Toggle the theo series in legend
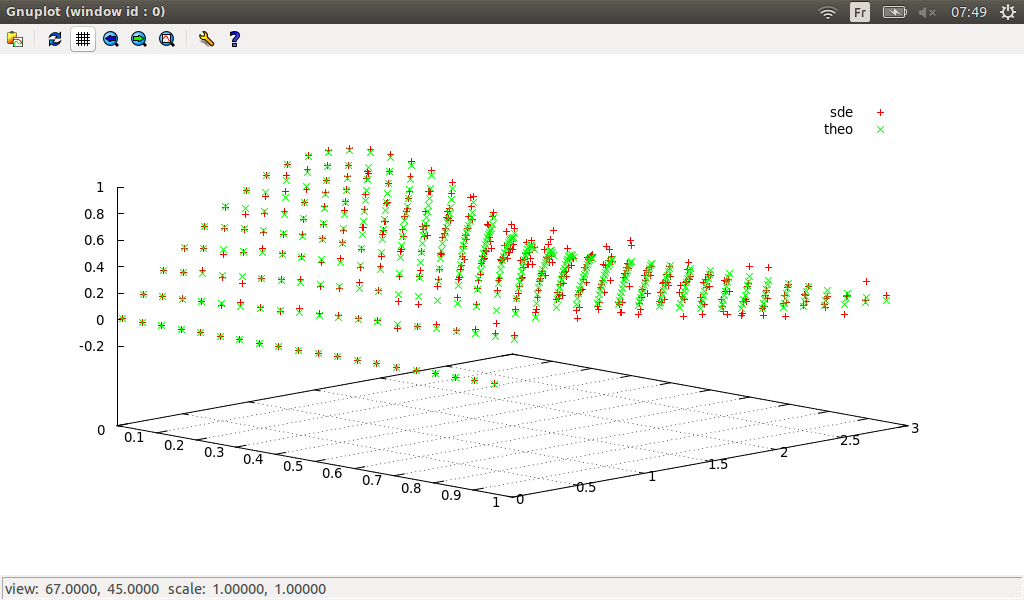This screenshot has height=600, width=1024. [x=838, y=129]
